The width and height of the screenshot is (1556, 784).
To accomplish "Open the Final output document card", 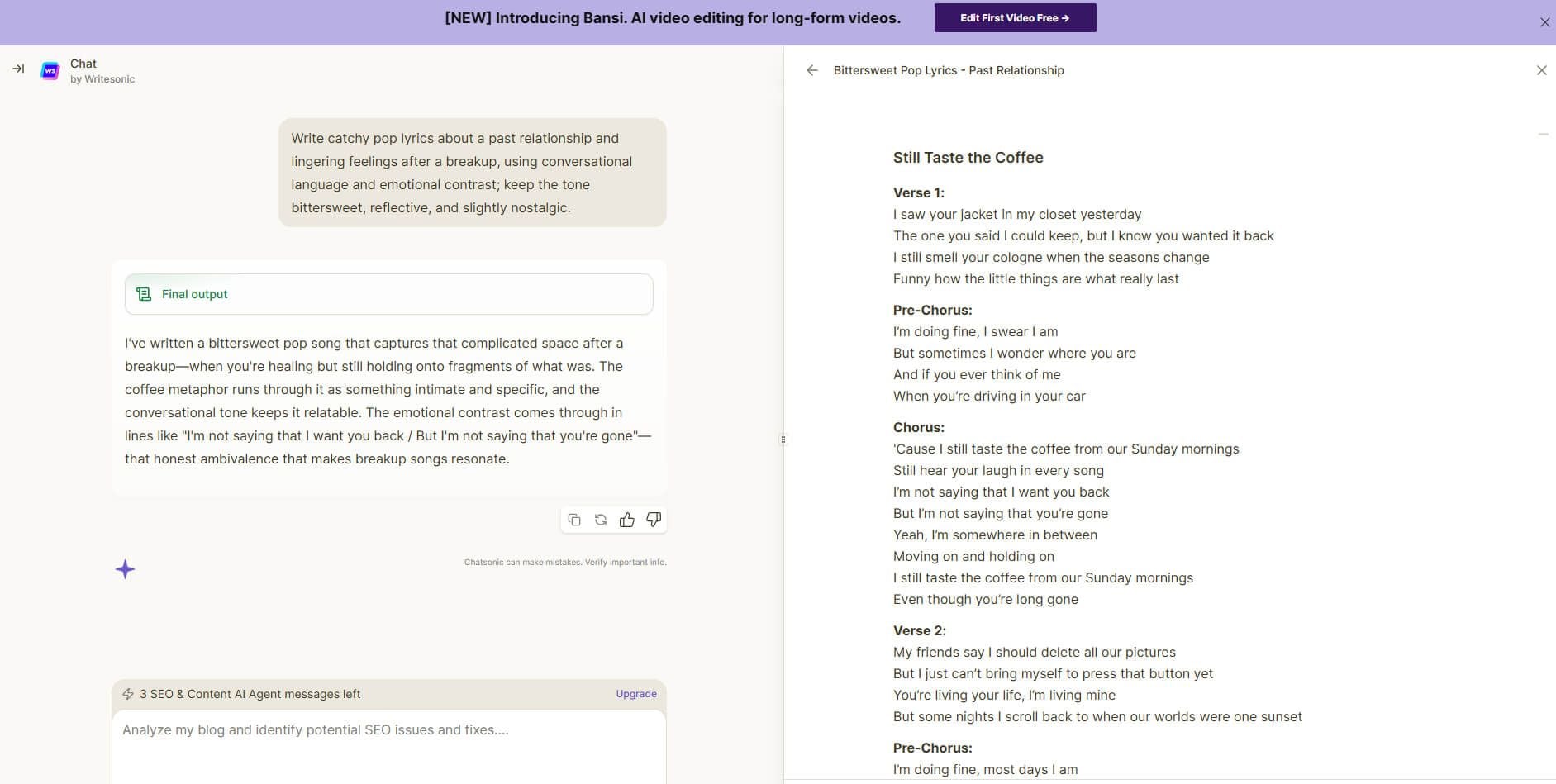I will [x=389, y=294].
